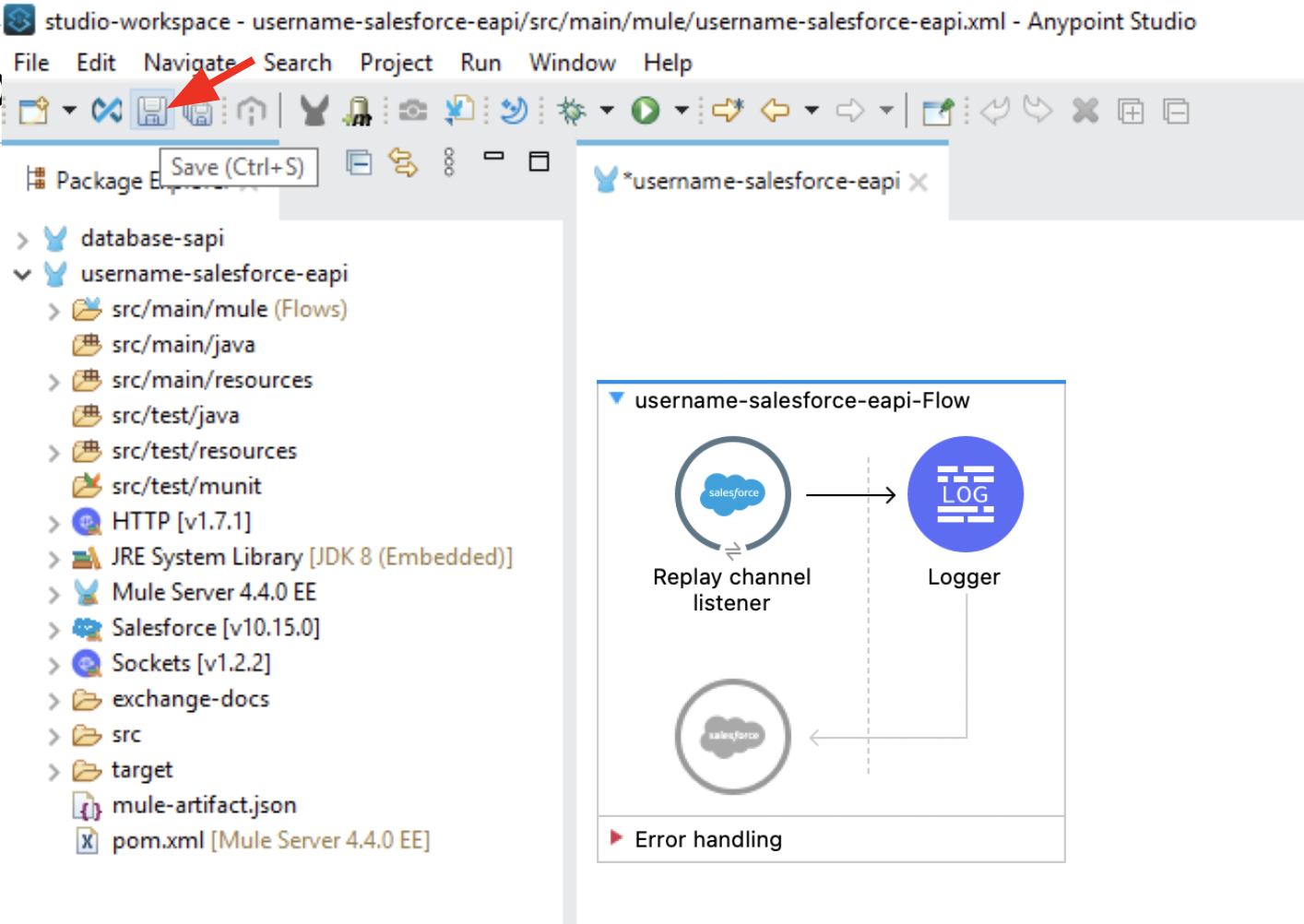The height and width of the screenshot is (924, 1304).
Task: Click the grey house-shaped toolbar icon
Action: (251, 111)
